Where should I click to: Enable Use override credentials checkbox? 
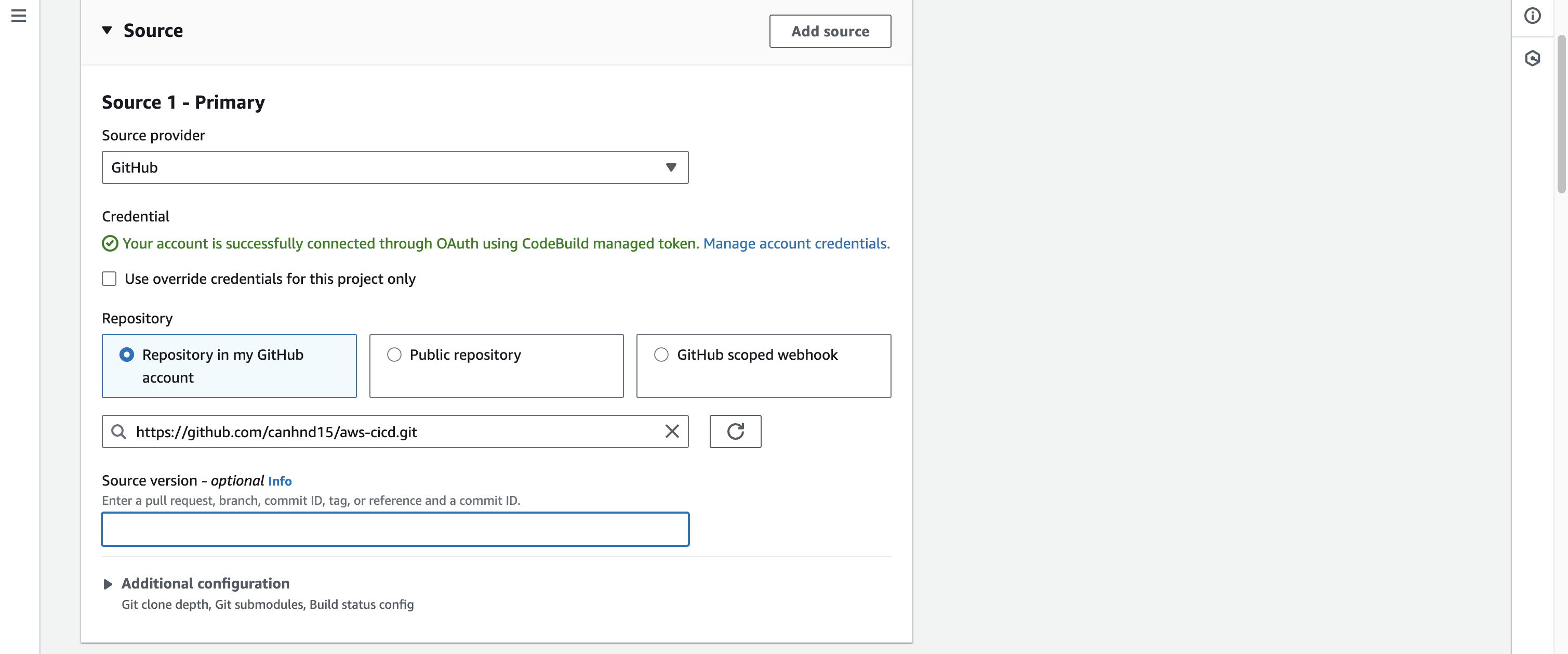click(109, 279)
